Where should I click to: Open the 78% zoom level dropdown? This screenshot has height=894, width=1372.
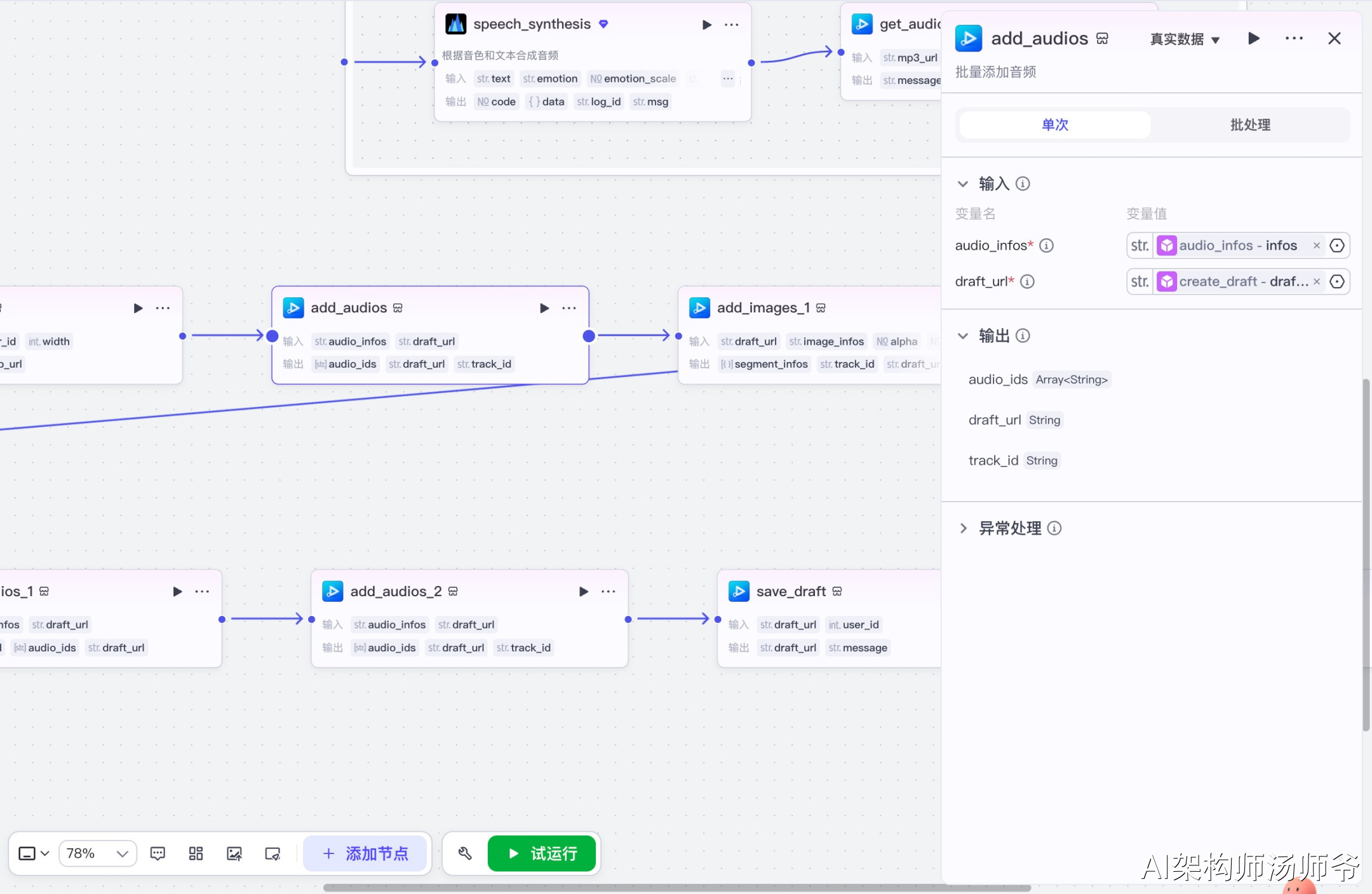tap(97, 853)
